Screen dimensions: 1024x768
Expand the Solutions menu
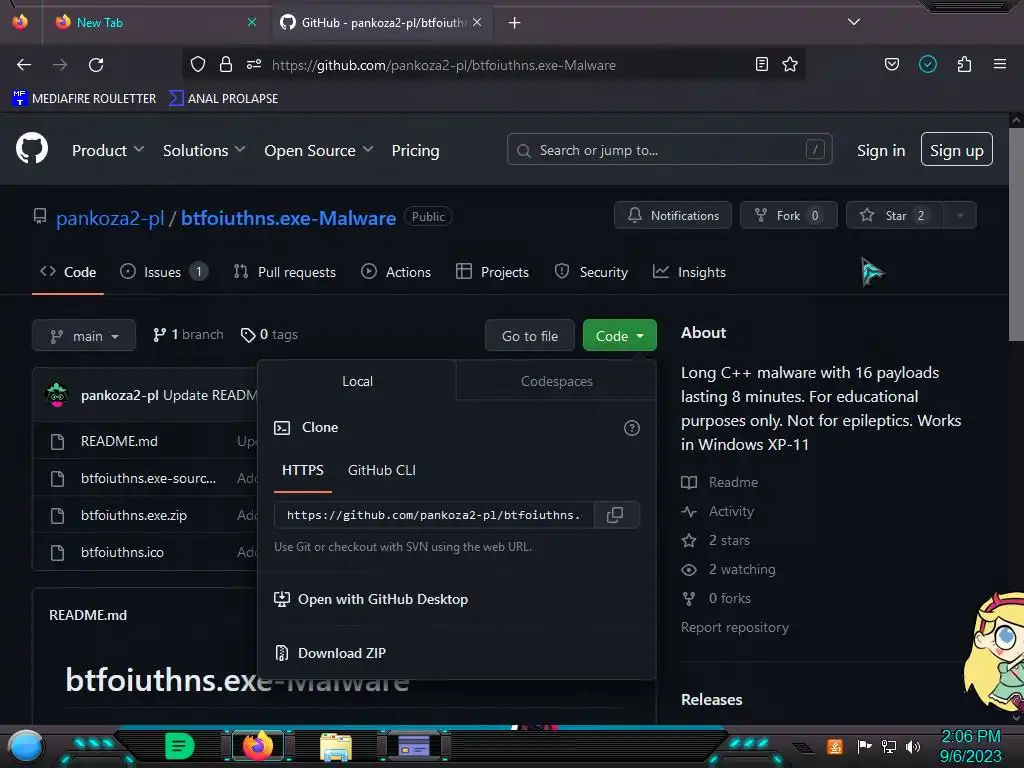click(x=204, y=150)
